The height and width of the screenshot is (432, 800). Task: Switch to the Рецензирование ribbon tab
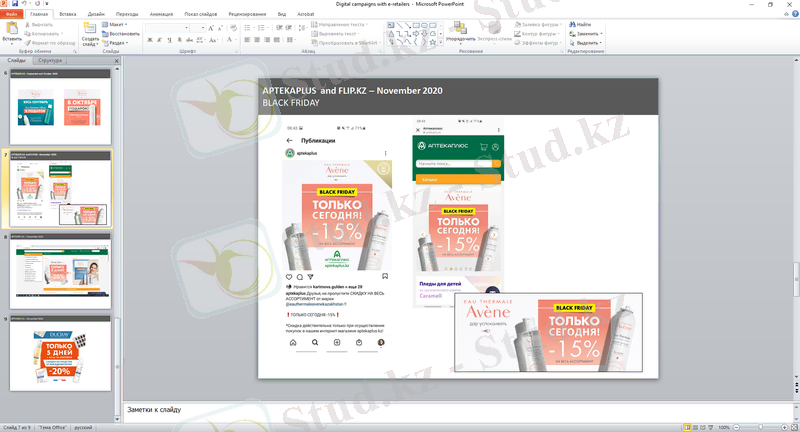point(247,14)
